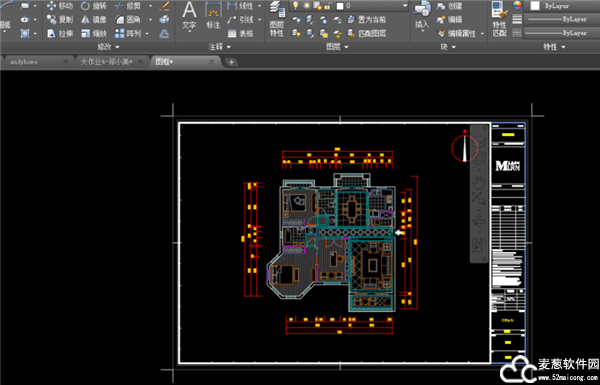Choose the Rotate (旋转) tool

(x=93, y=6)
